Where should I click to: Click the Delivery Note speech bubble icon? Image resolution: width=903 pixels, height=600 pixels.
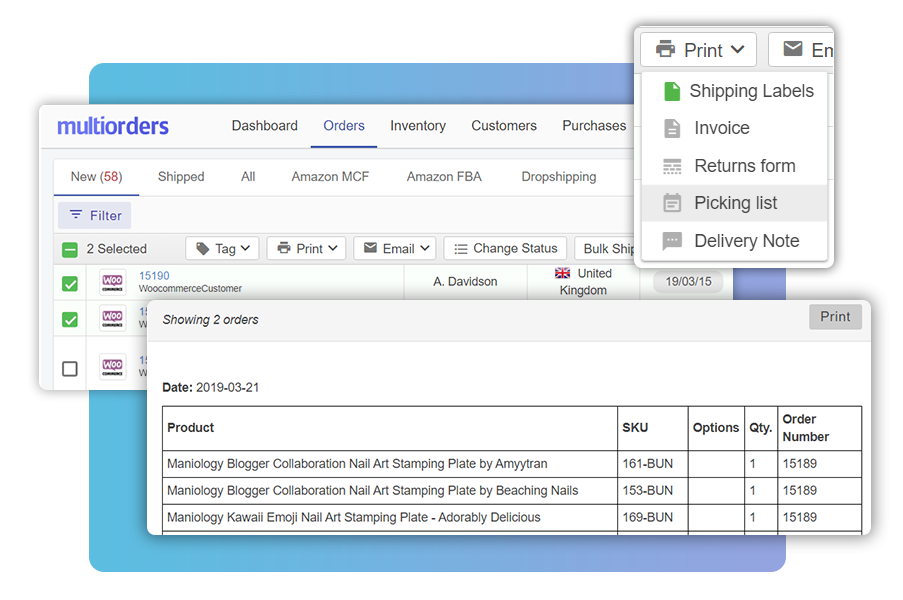671,241
